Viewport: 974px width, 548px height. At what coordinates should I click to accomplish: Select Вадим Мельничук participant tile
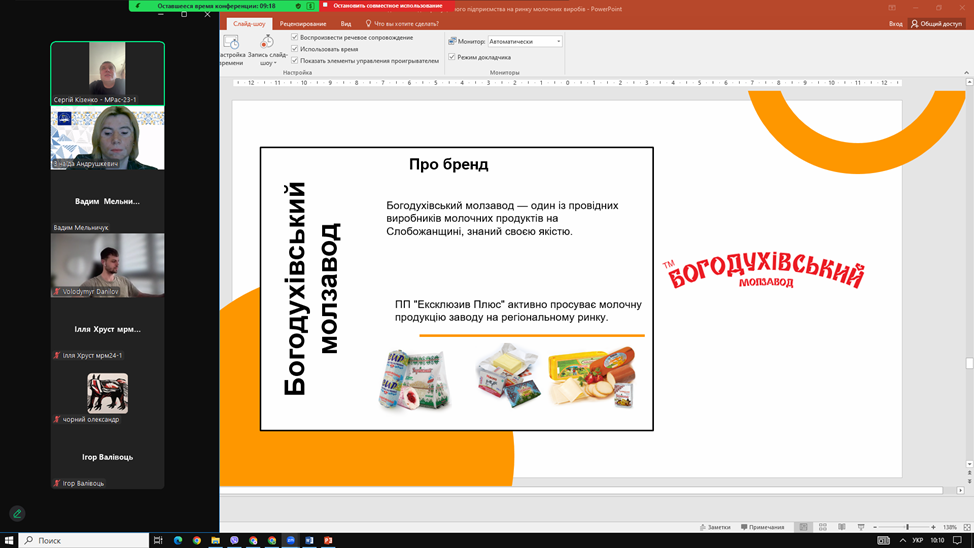tap(107, 201)
